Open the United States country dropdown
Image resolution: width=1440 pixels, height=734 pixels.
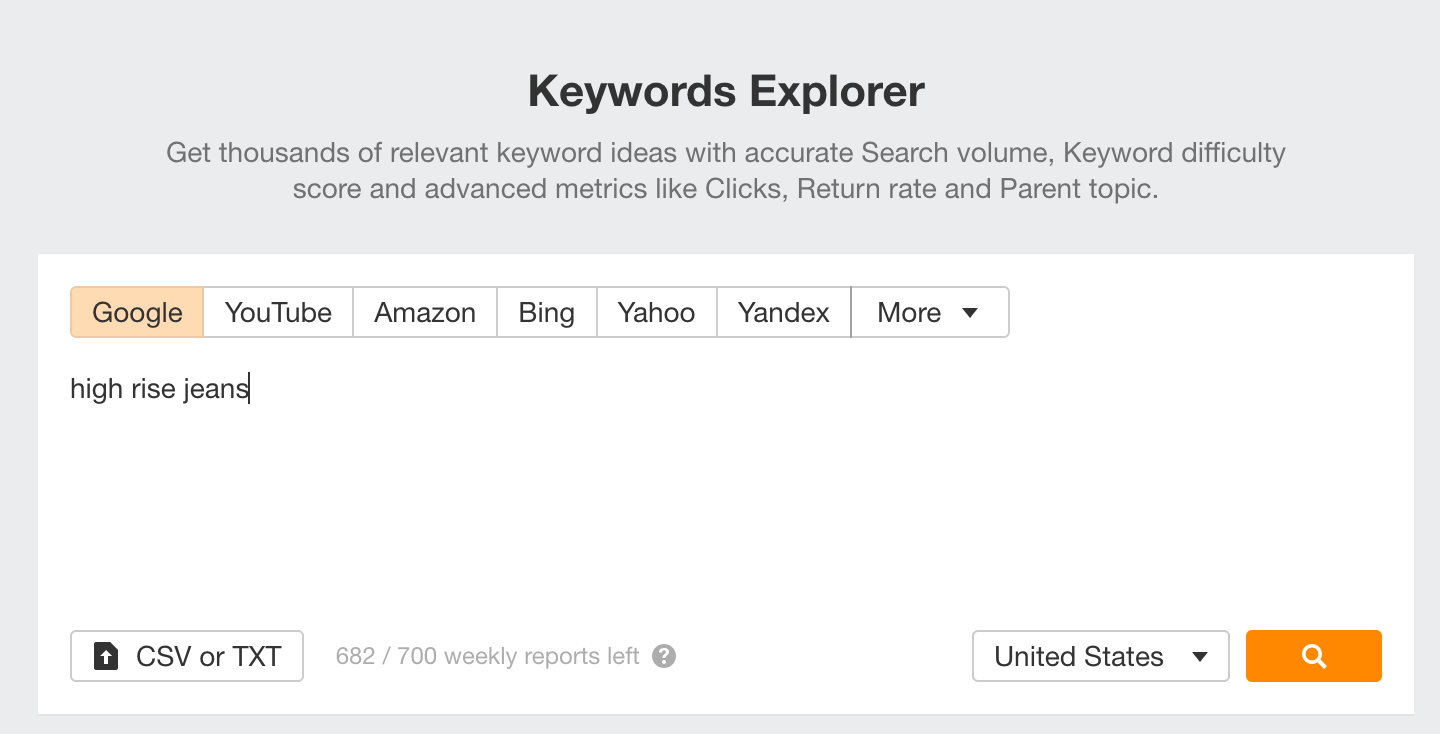click(1099, 657)
